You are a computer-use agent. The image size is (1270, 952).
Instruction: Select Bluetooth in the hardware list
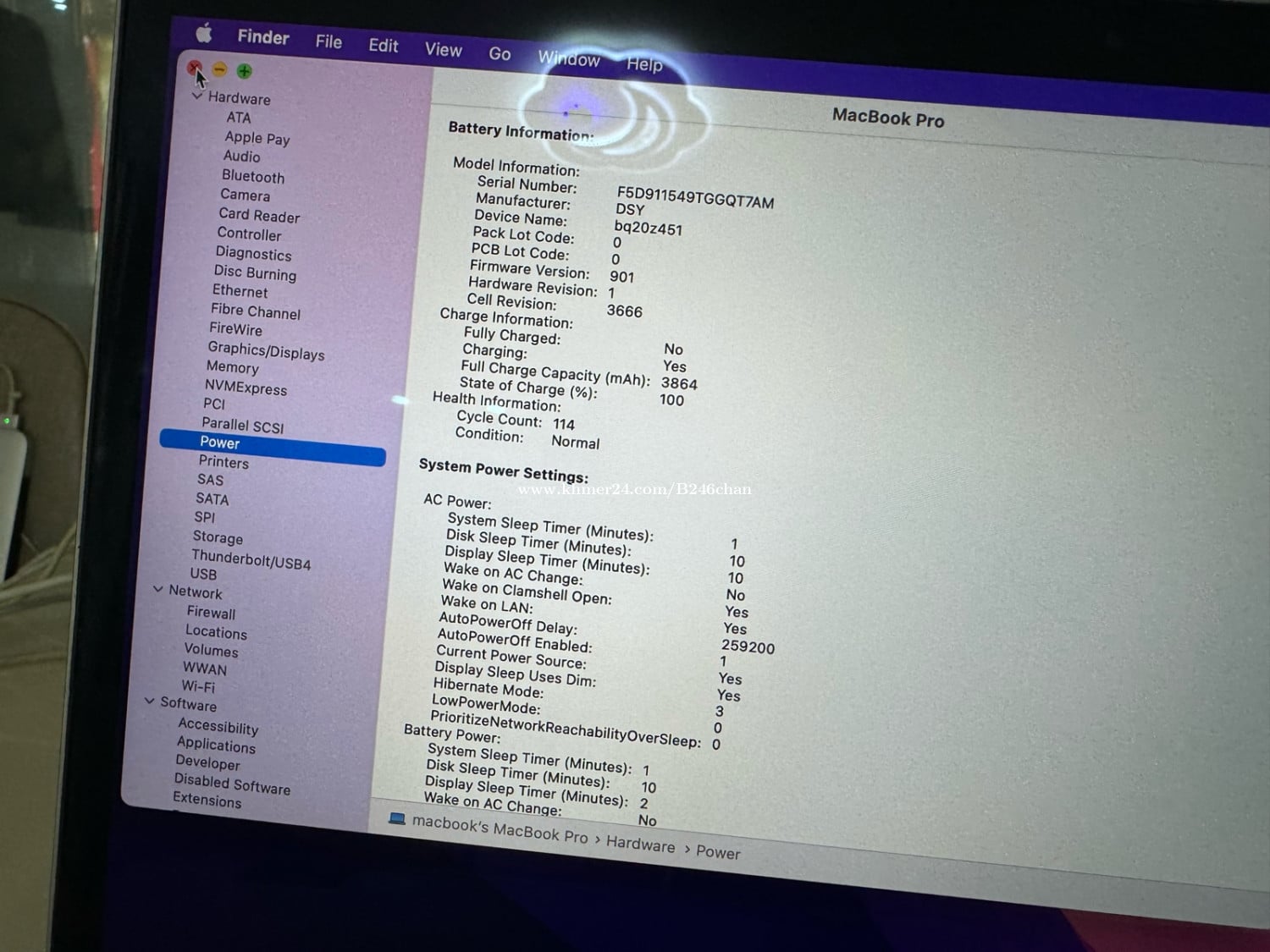tap(252, 176)
